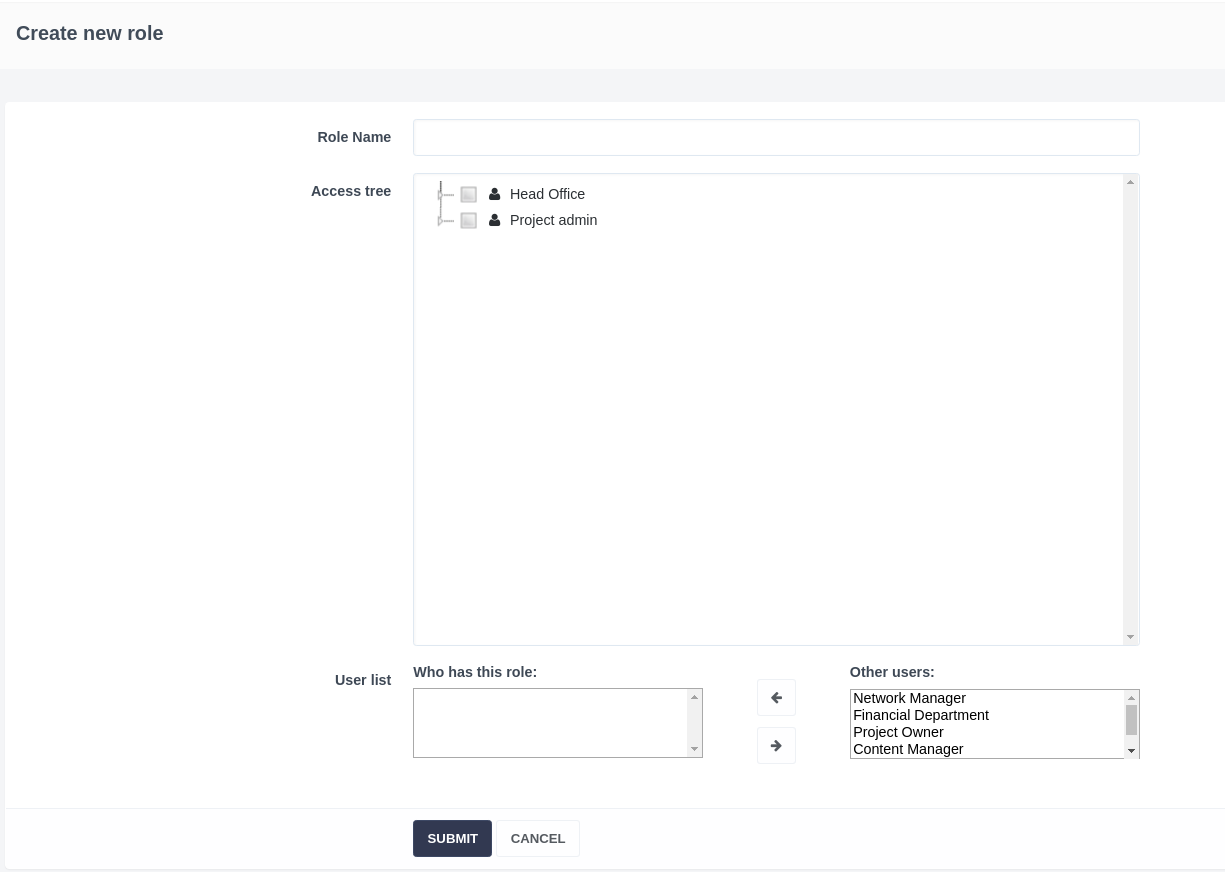
Task: Select Network Manager in Other users
Action: point(909,698)
